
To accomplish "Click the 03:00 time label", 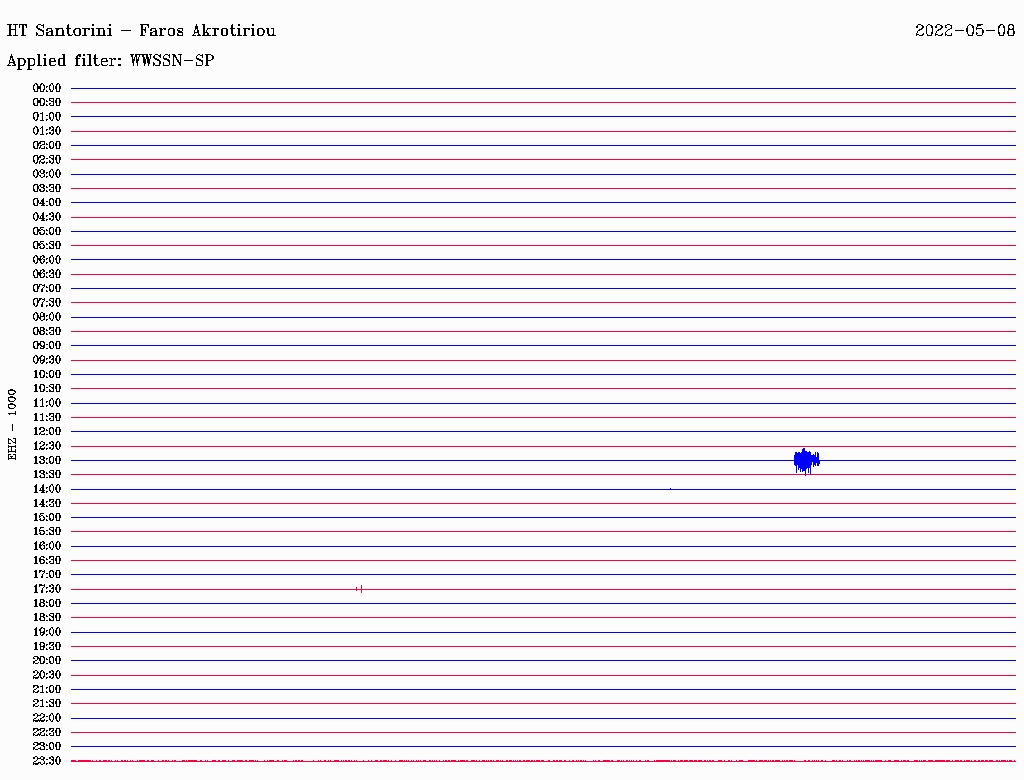I will (x=47, y=174).
